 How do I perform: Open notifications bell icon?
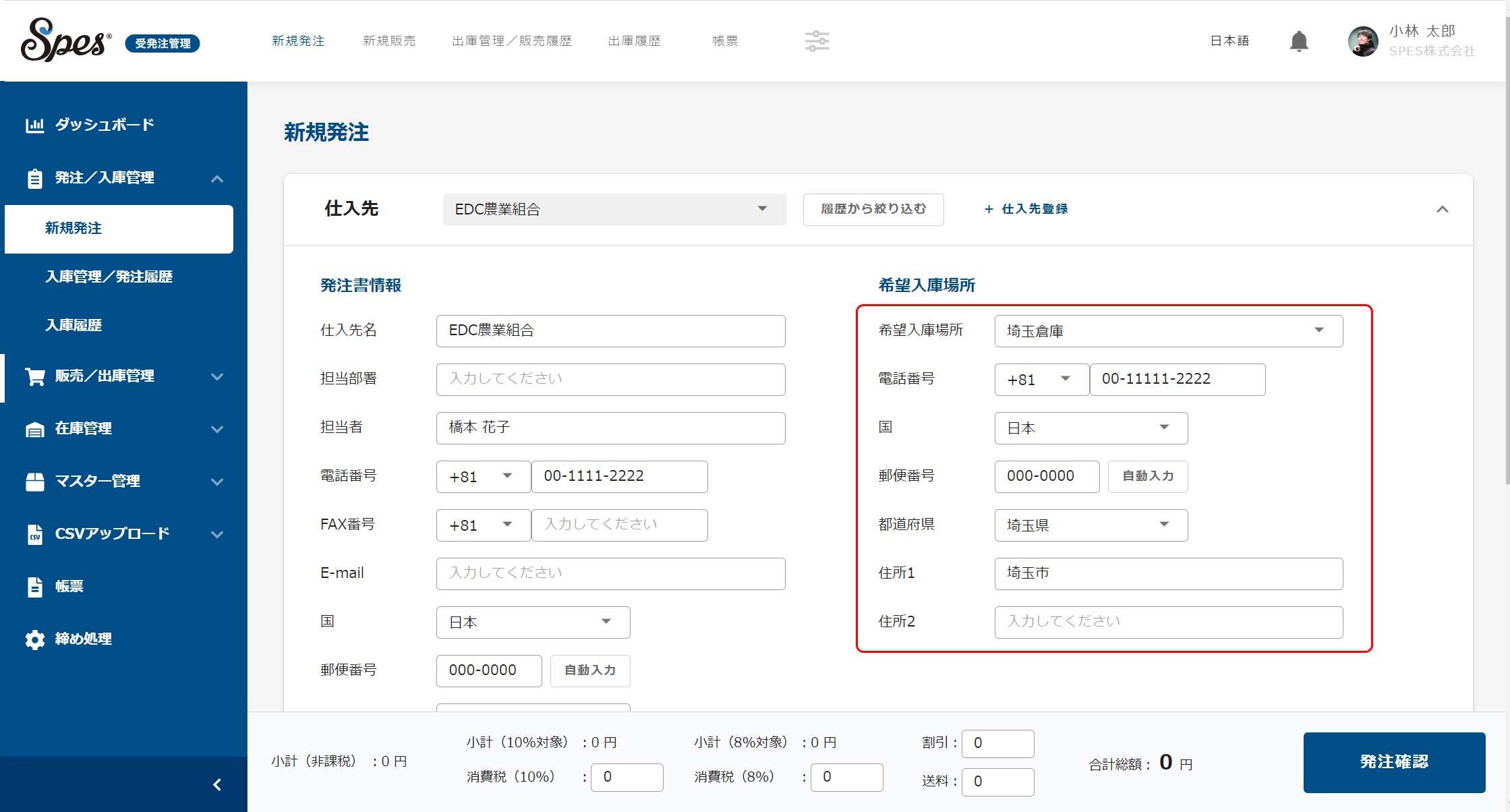[1299, 41]
